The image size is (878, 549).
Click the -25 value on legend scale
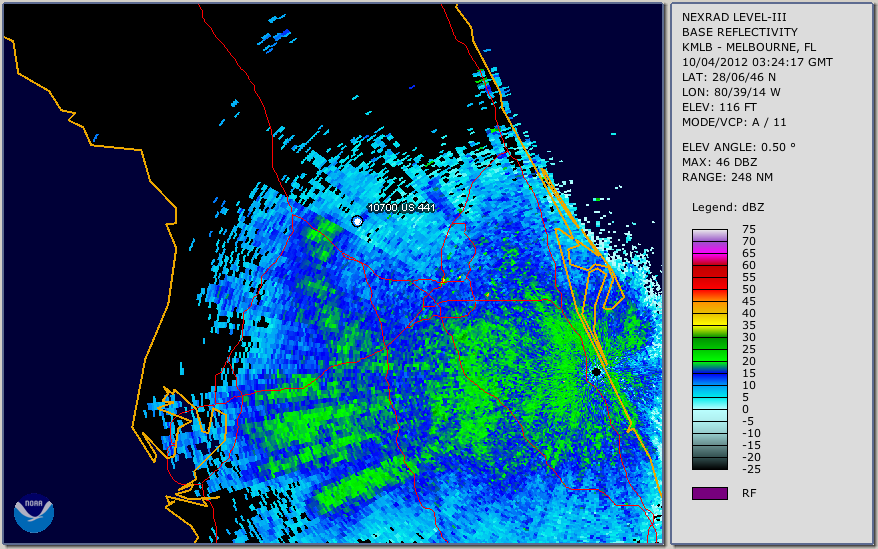tap(751, 469)
